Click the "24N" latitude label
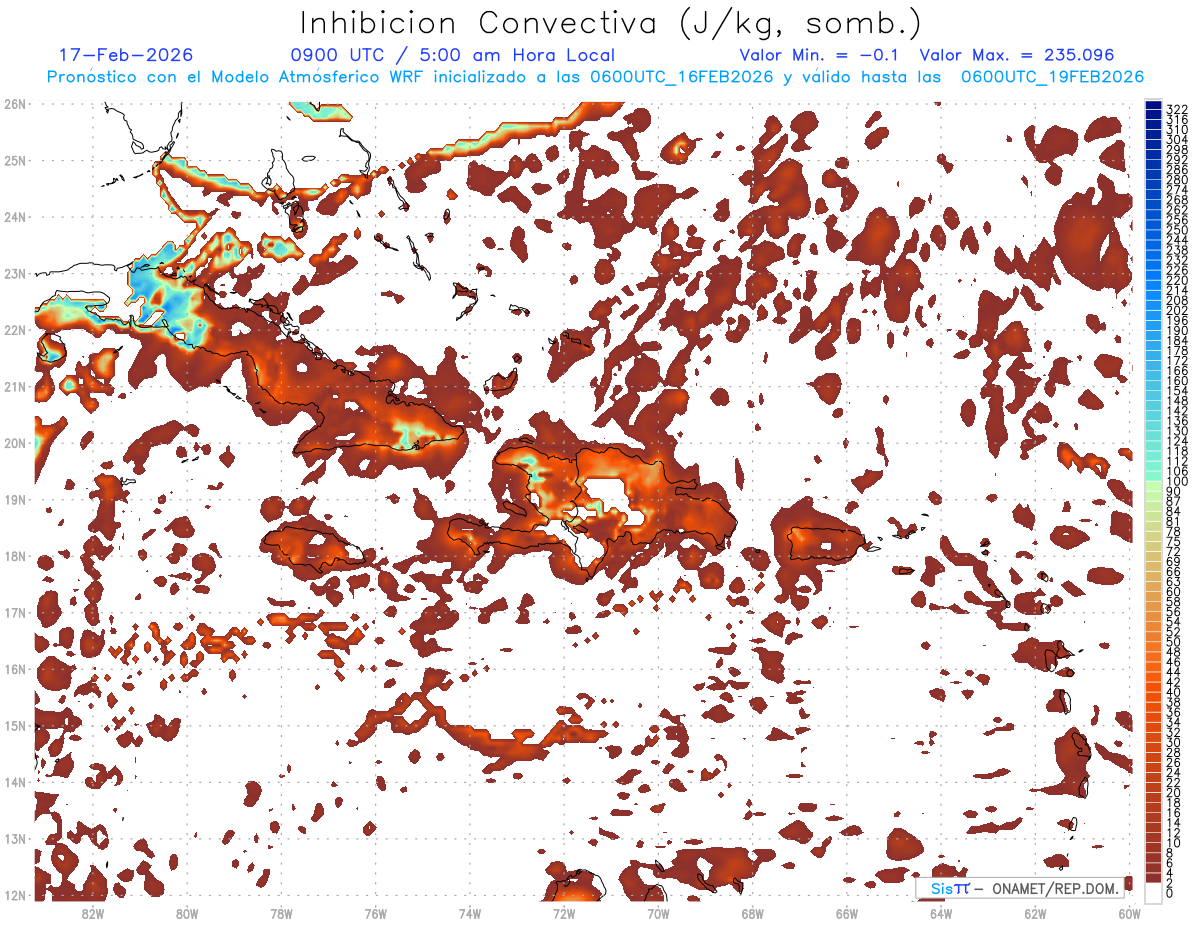 click(x=15, y=216)
